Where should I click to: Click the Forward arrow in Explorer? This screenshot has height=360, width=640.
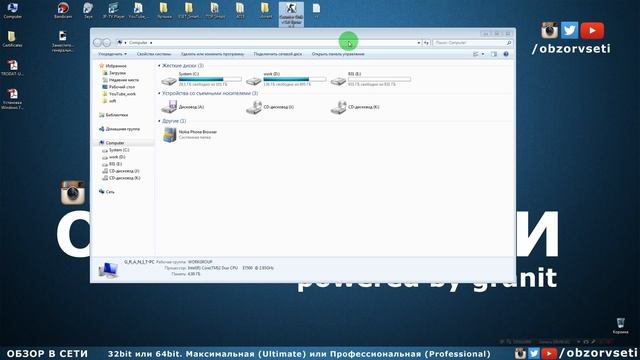click(x=107, y=42)
